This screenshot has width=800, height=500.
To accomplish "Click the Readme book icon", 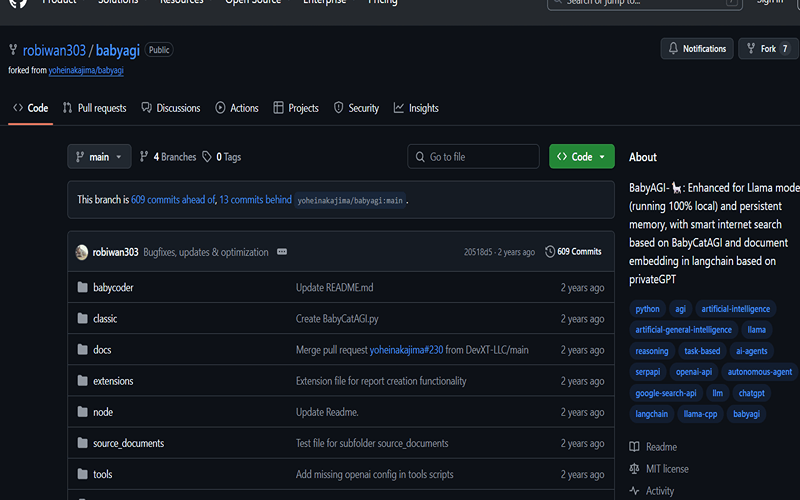I will coord(634,447).
